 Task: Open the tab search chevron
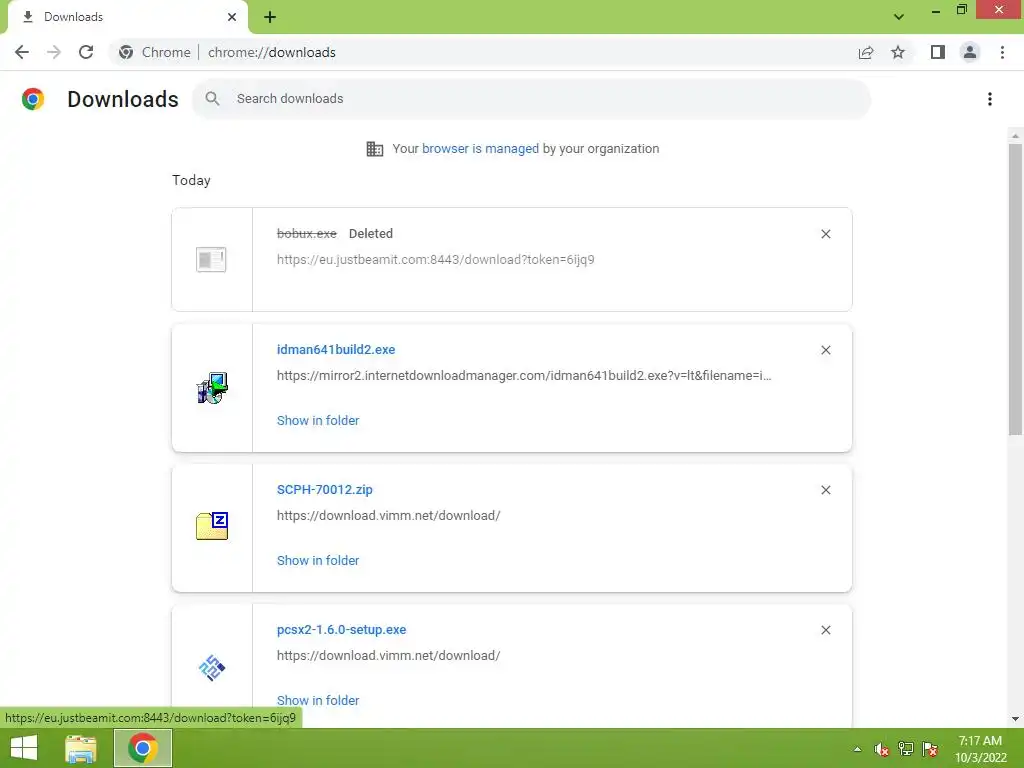[x=899, y=17]
